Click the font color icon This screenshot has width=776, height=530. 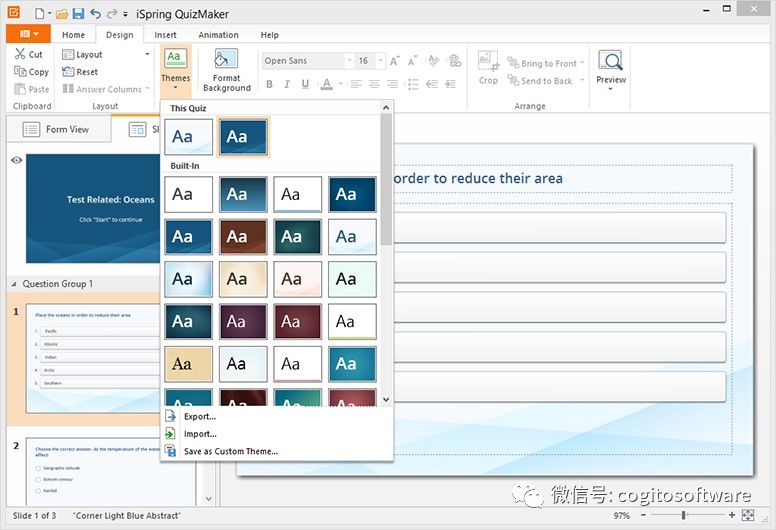click(327, 84)
